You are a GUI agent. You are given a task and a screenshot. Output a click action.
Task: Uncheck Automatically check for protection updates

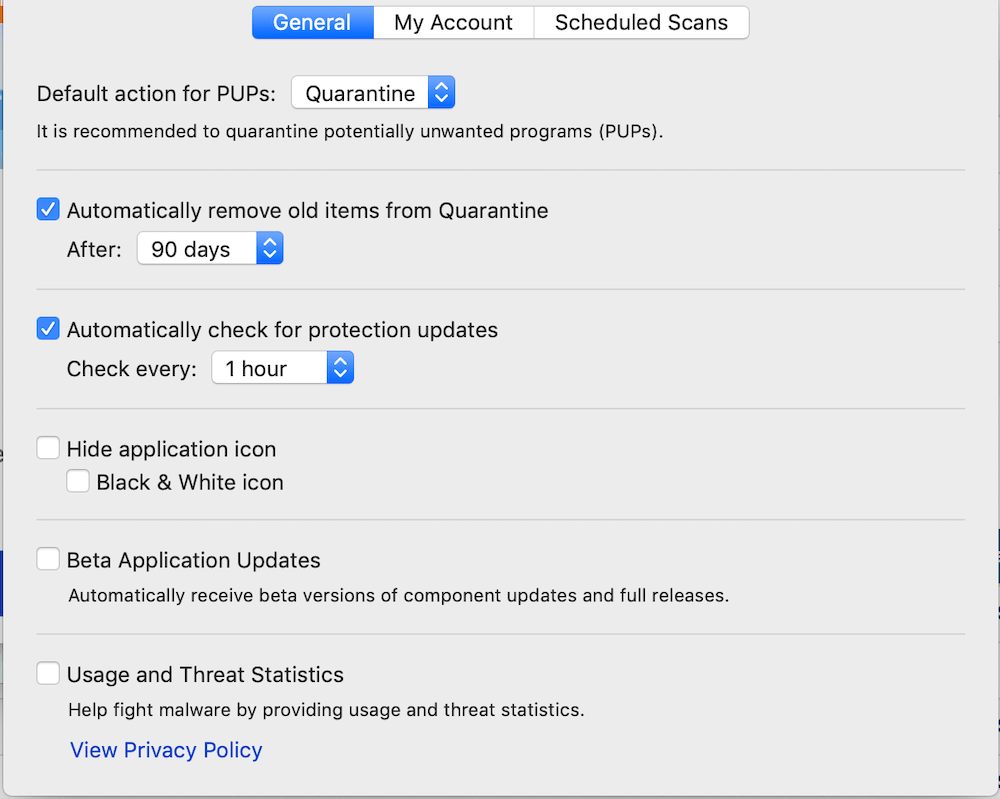(x=48, y=328)
